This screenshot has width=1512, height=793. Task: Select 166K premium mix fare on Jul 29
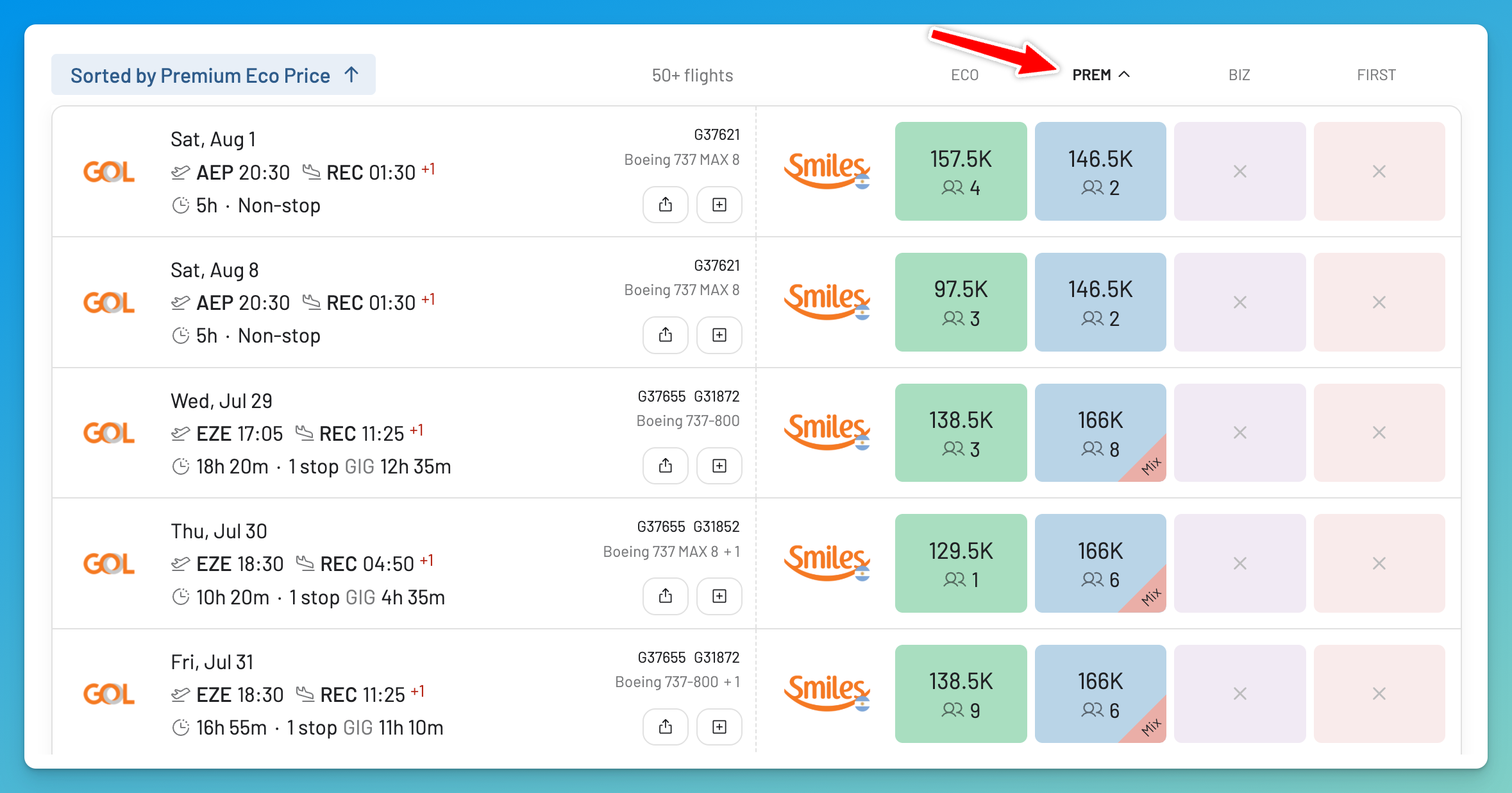[x=1100, y=432]
